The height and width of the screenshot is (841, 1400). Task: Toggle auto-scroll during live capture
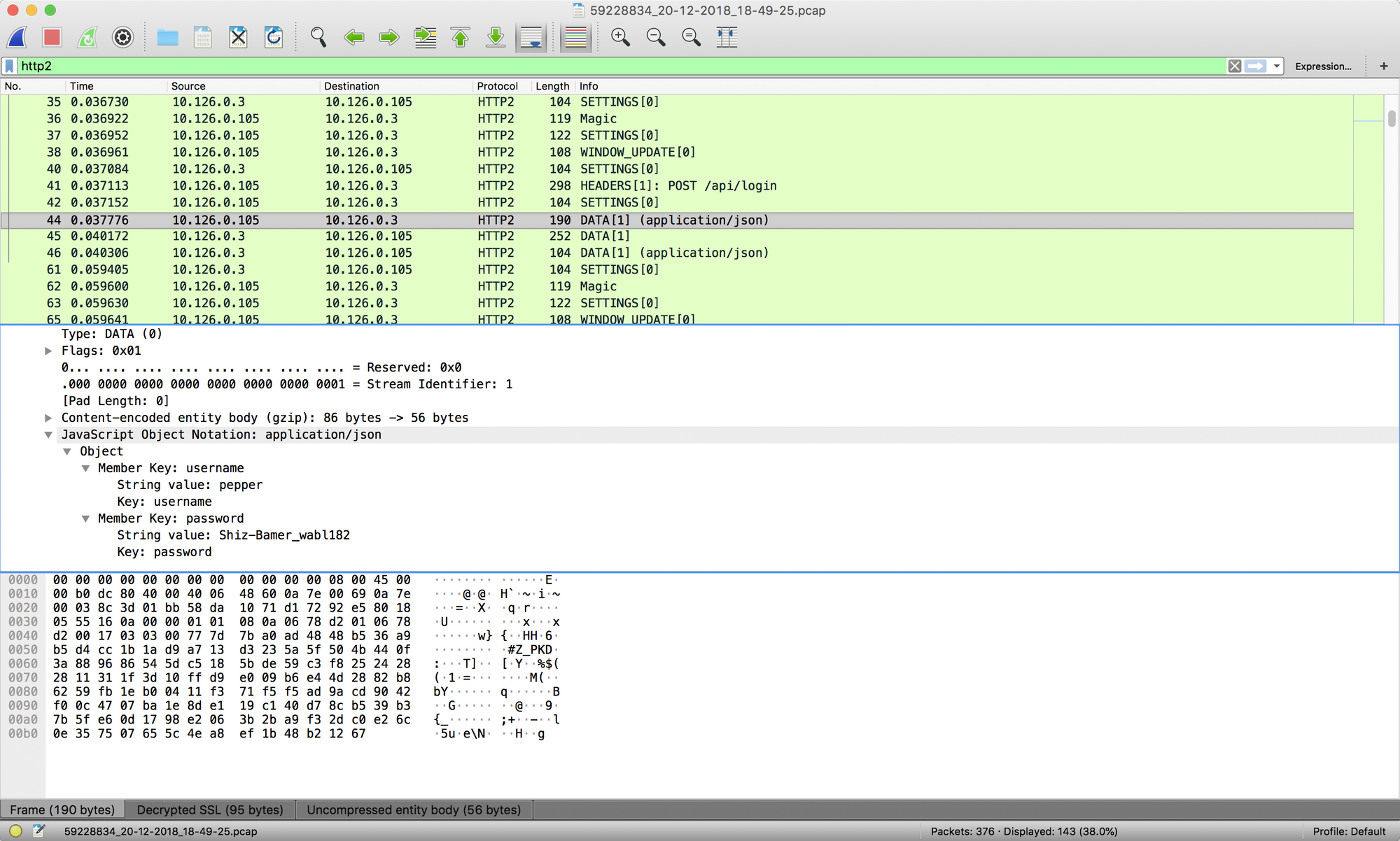[x=531, y=37]
